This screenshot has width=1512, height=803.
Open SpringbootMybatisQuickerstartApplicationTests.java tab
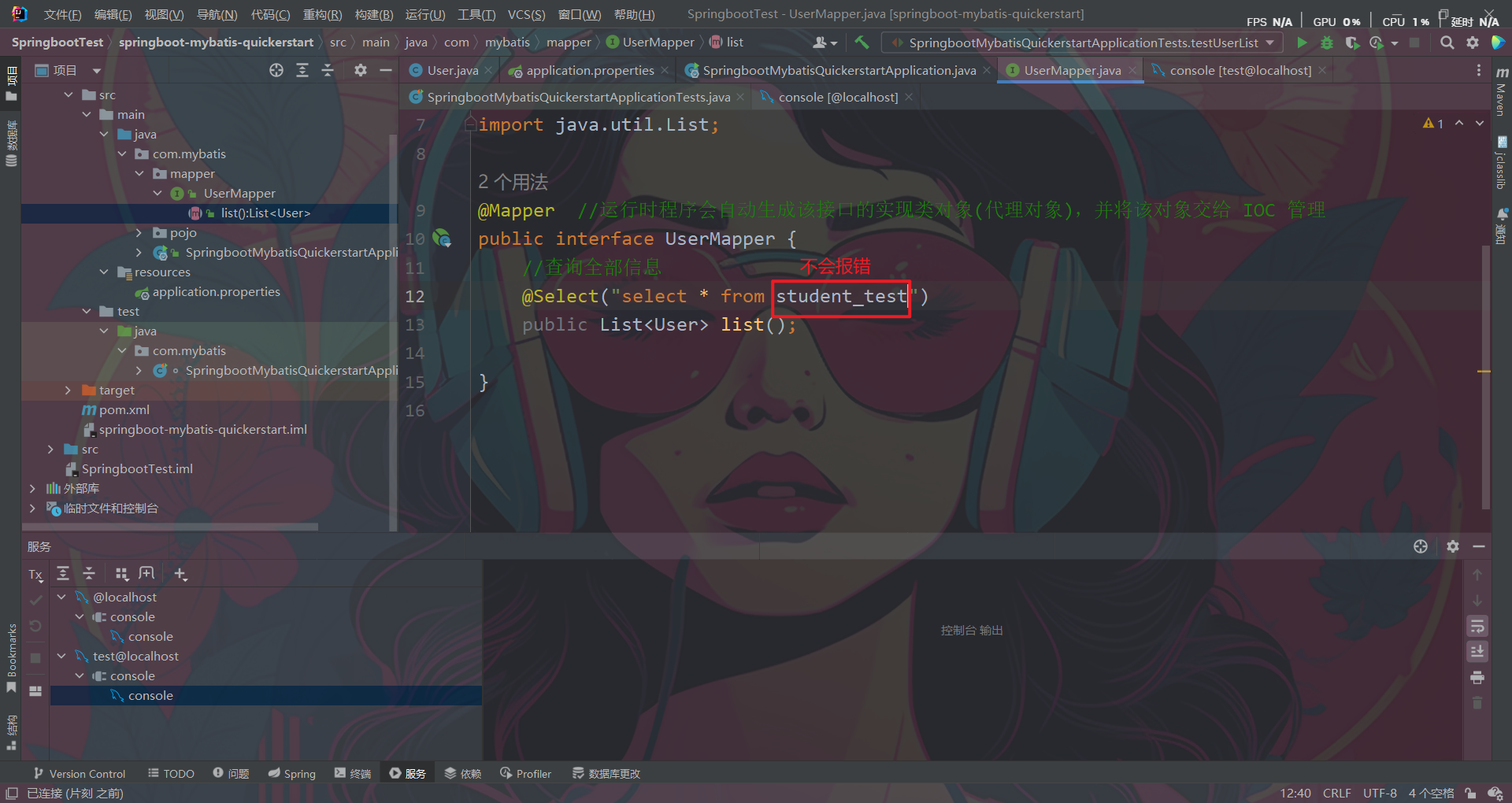tap(579, 97)
